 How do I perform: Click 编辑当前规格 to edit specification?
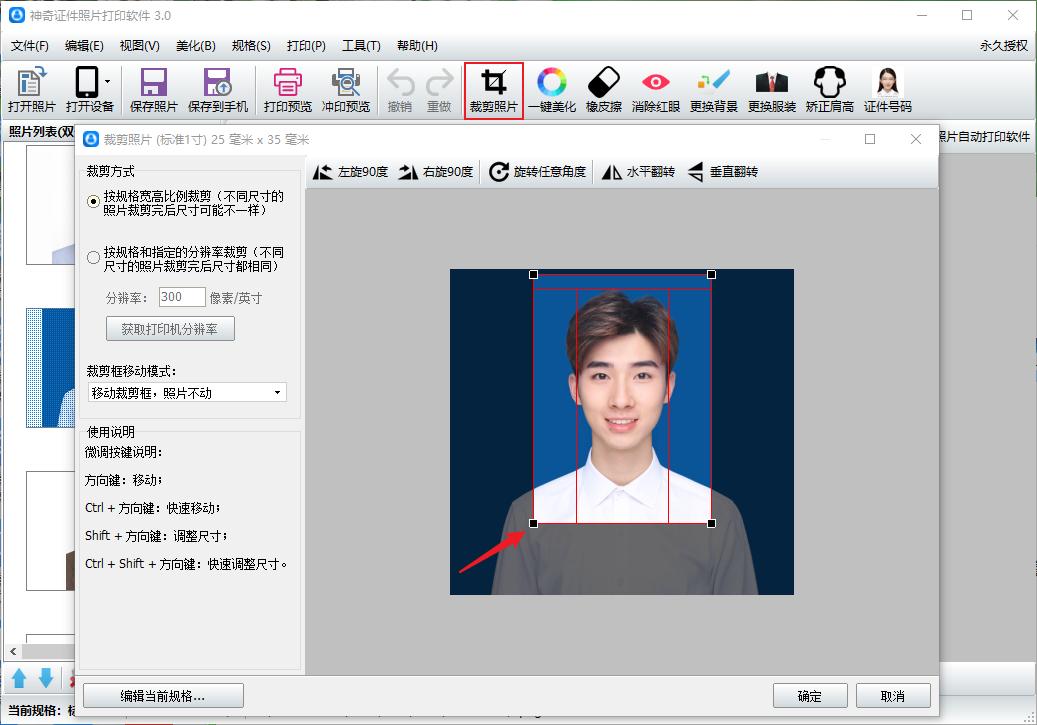[x=162, y=695]
